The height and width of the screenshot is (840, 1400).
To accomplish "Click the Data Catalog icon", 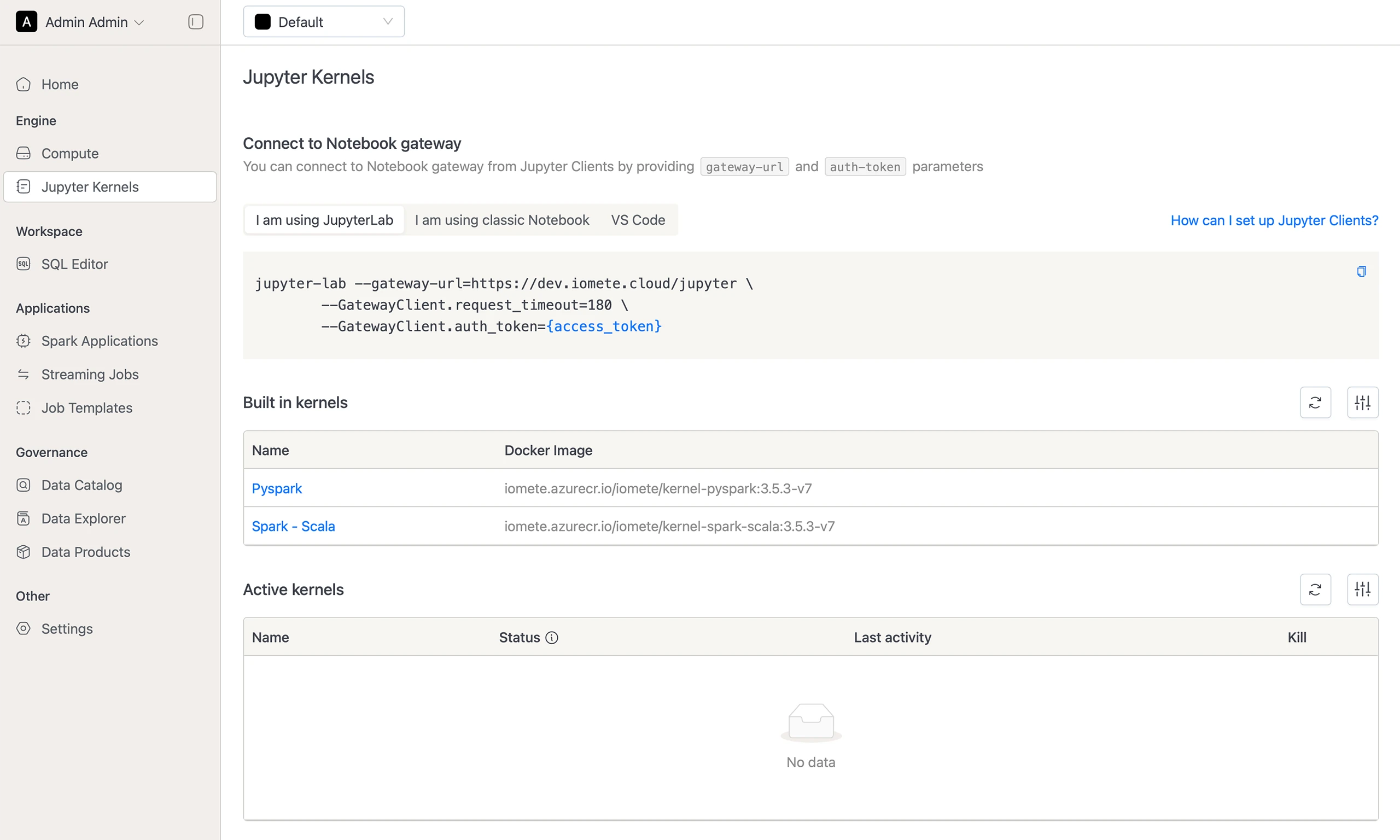I will (23, 485).
